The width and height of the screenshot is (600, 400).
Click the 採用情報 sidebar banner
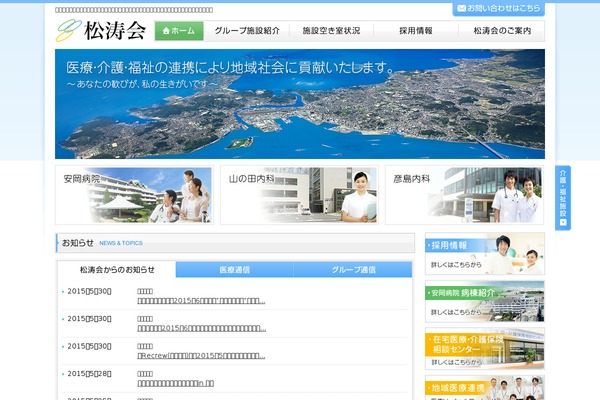pos(485,253)
